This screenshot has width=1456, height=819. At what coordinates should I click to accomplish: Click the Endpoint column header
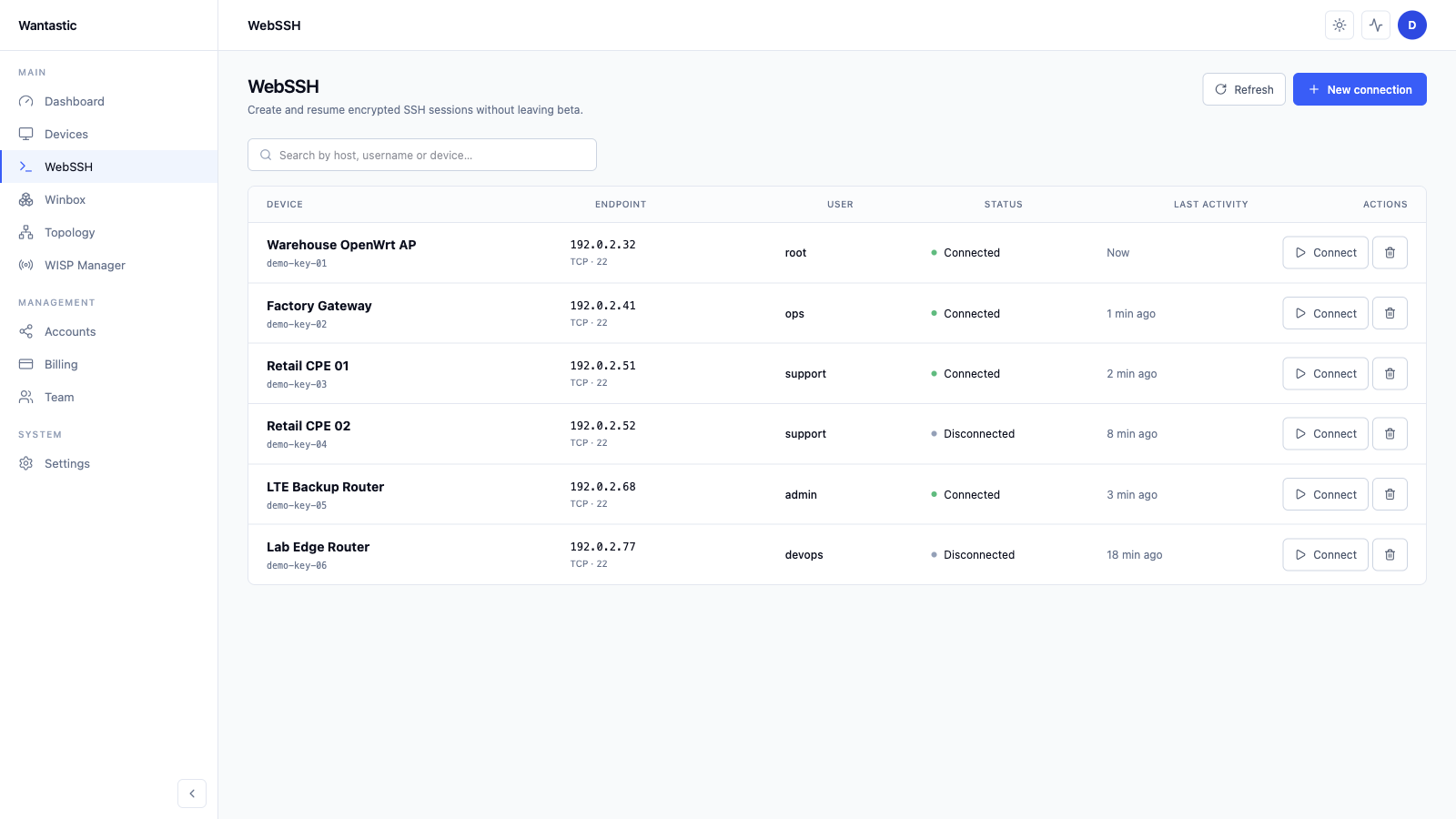[x=621, y=205]
